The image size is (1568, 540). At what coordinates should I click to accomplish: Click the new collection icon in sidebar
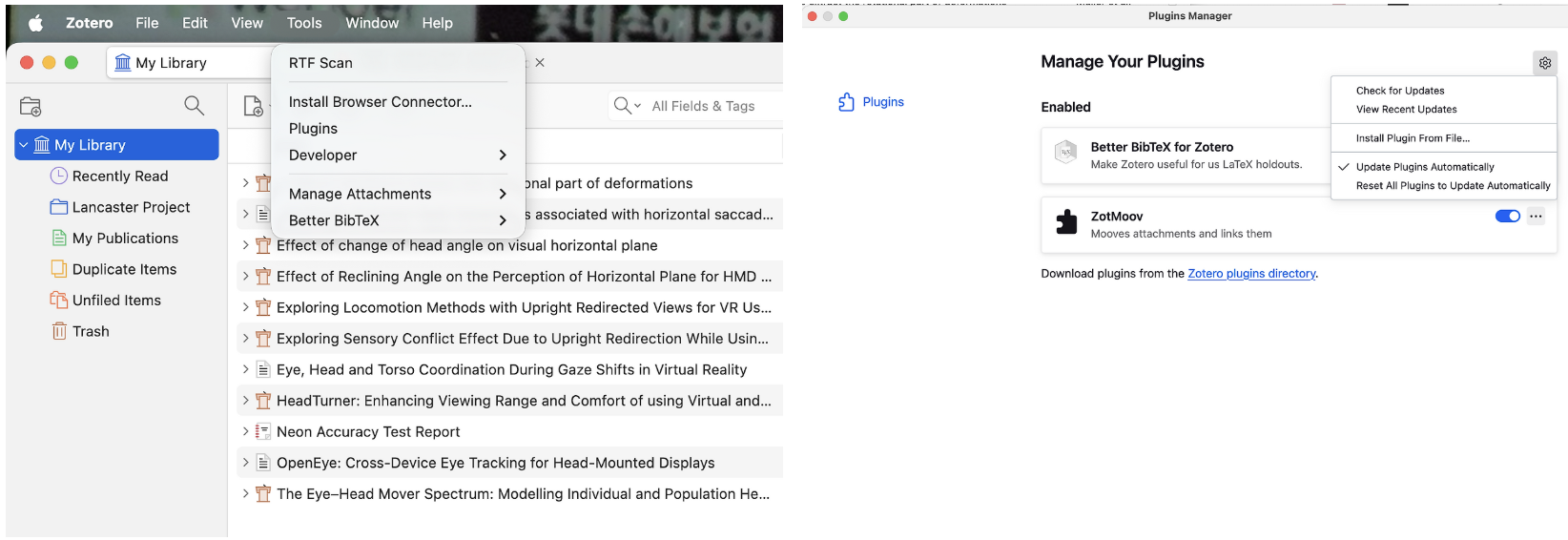click(x=31, y=106)
